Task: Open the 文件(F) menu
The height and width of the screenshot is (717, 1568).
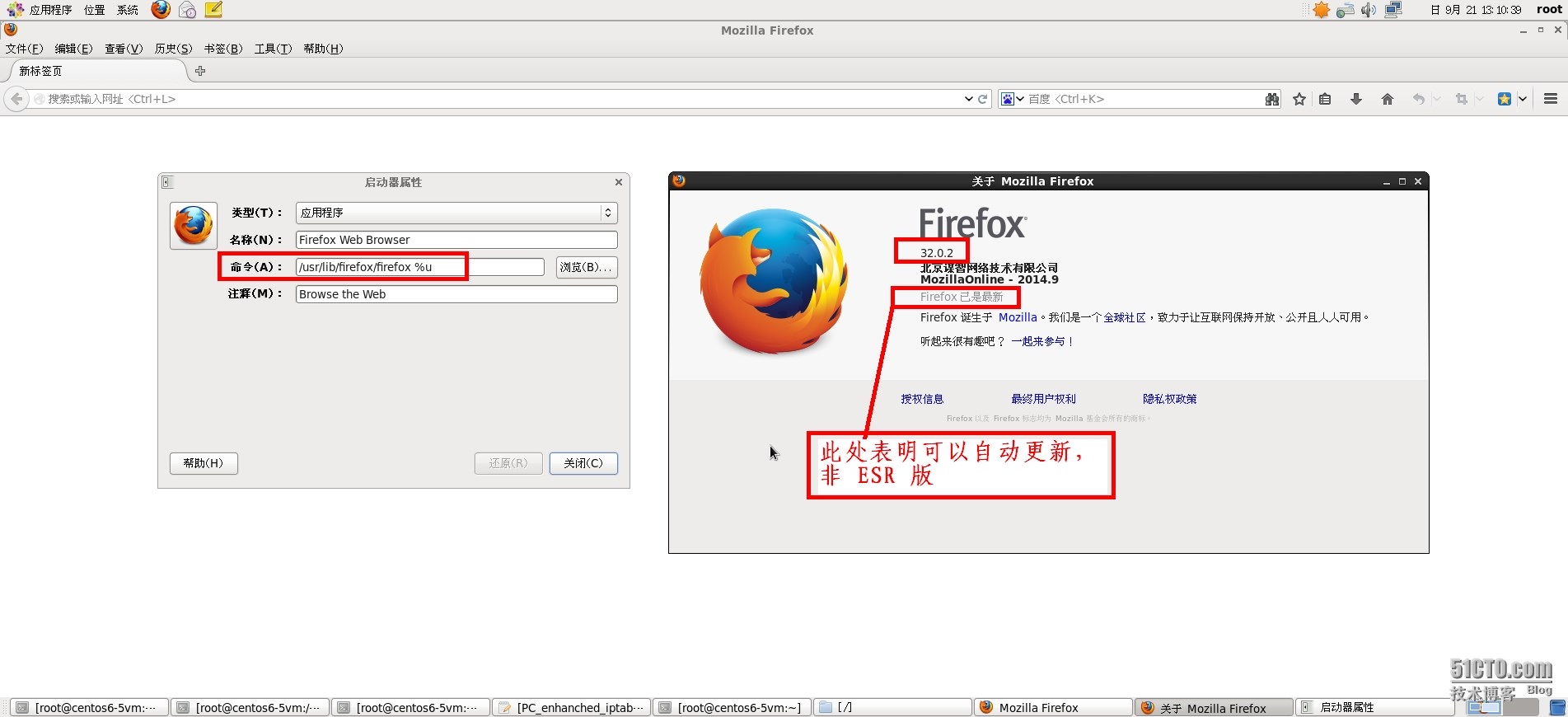Action: pos(24,49)
